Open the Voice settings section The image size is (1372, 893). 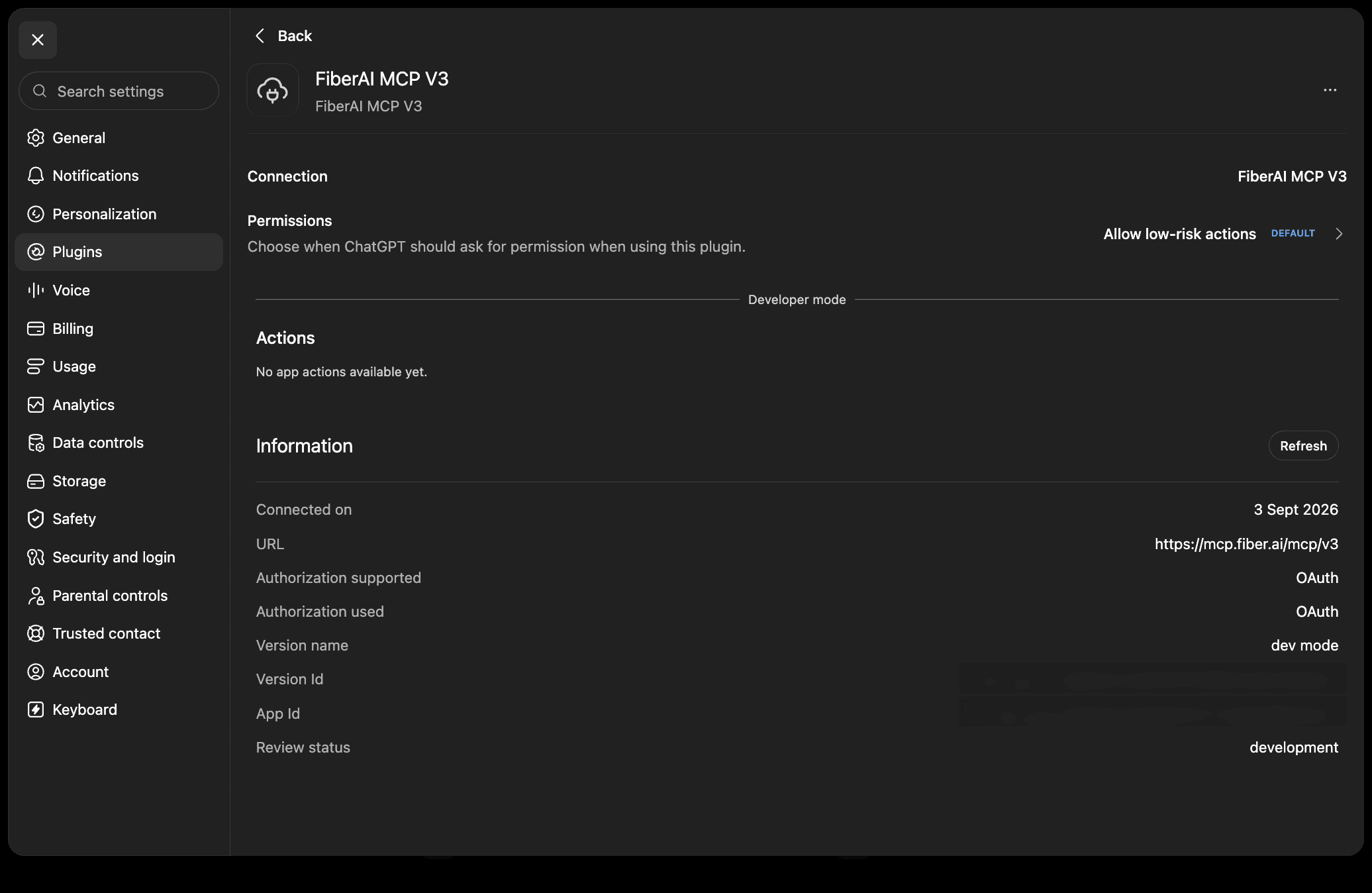pyautogui.click(x=119, y=290)
